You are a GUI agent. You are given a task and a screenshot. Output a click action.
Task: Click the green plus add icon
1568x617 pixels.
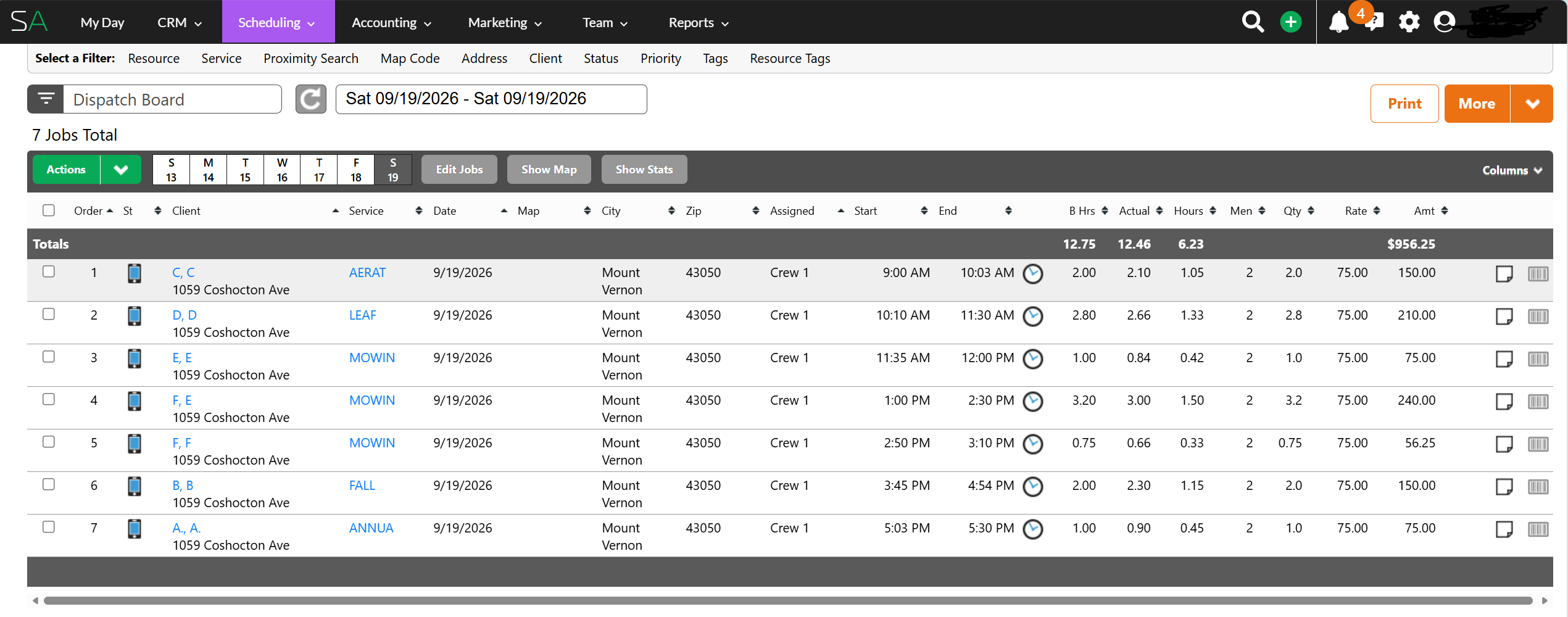point(1290,22)
